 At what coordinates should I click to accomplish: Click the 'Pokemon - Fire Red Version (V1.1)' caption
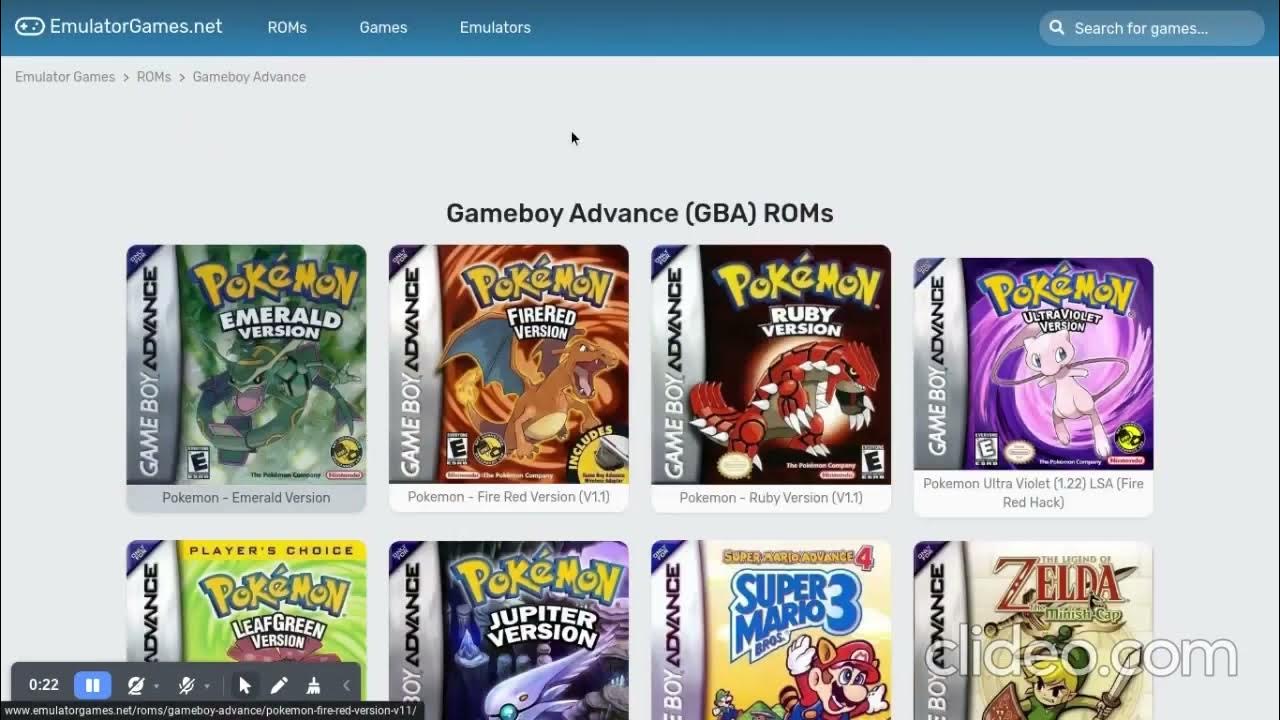508,497
